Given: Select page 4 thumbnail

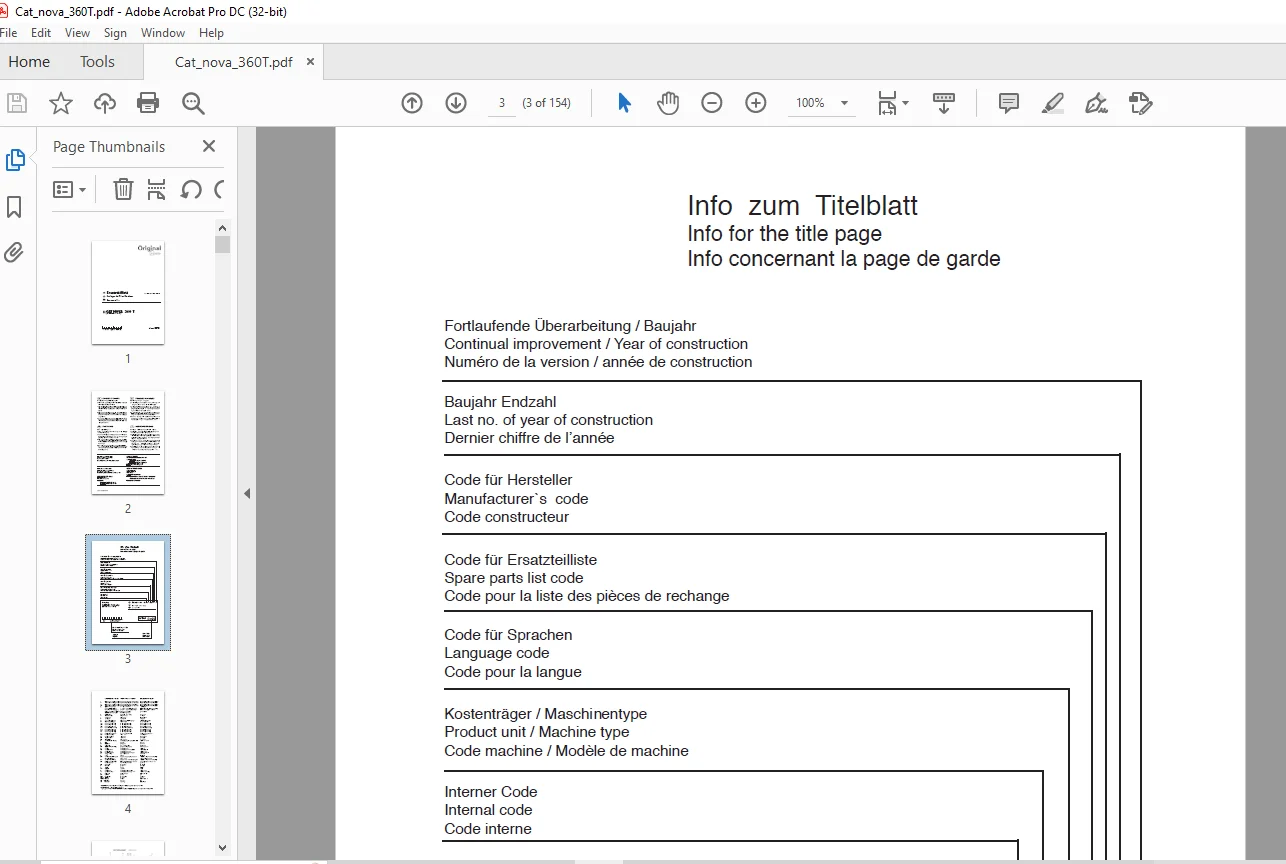Looking at the screenshot, I should pyautogui.click(x=128, y=743).
